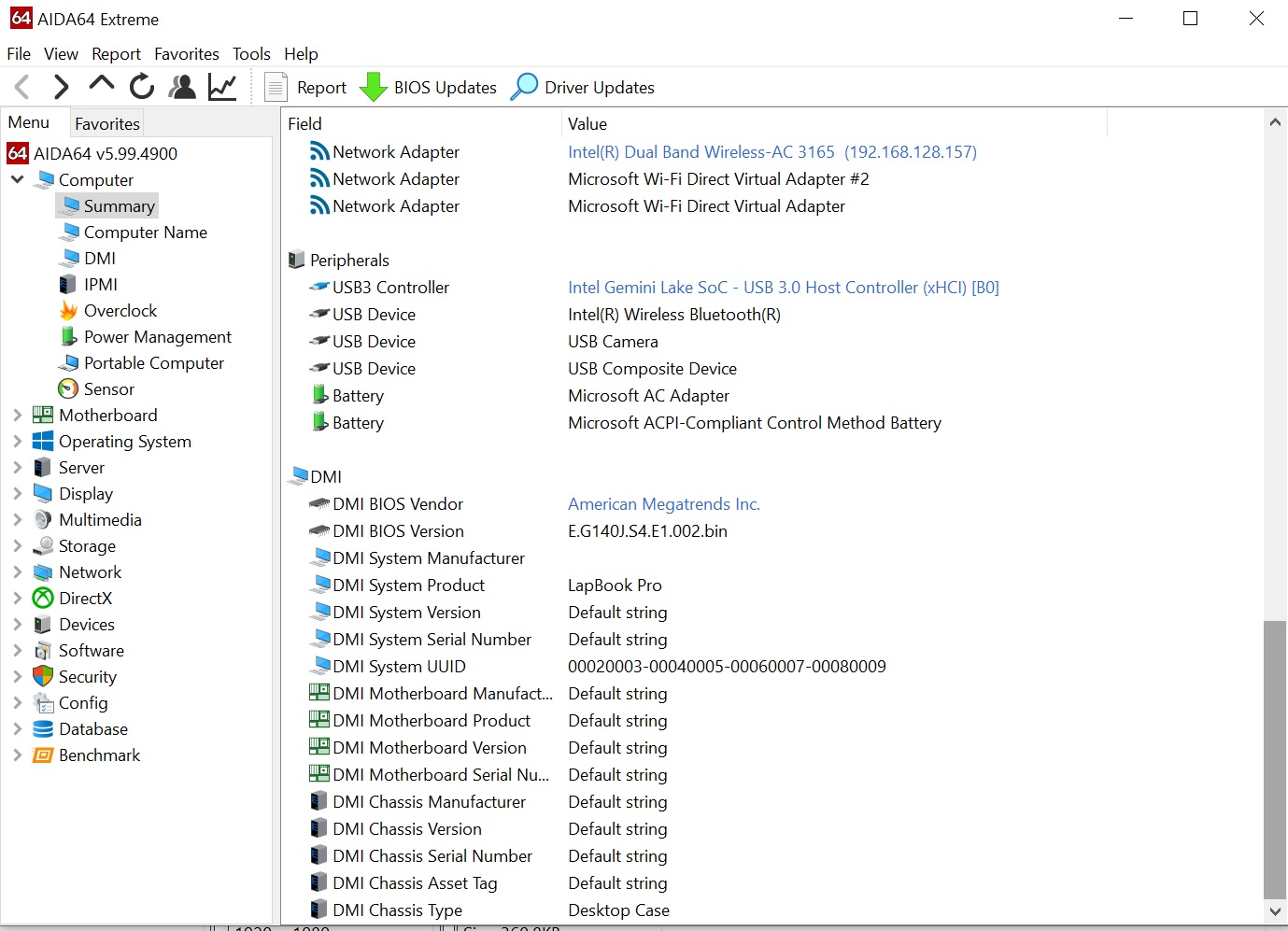Click the Motherboard icon in tree
Image resolution: width=1288 pixels, height=931 pixels.
click(43, 415)
